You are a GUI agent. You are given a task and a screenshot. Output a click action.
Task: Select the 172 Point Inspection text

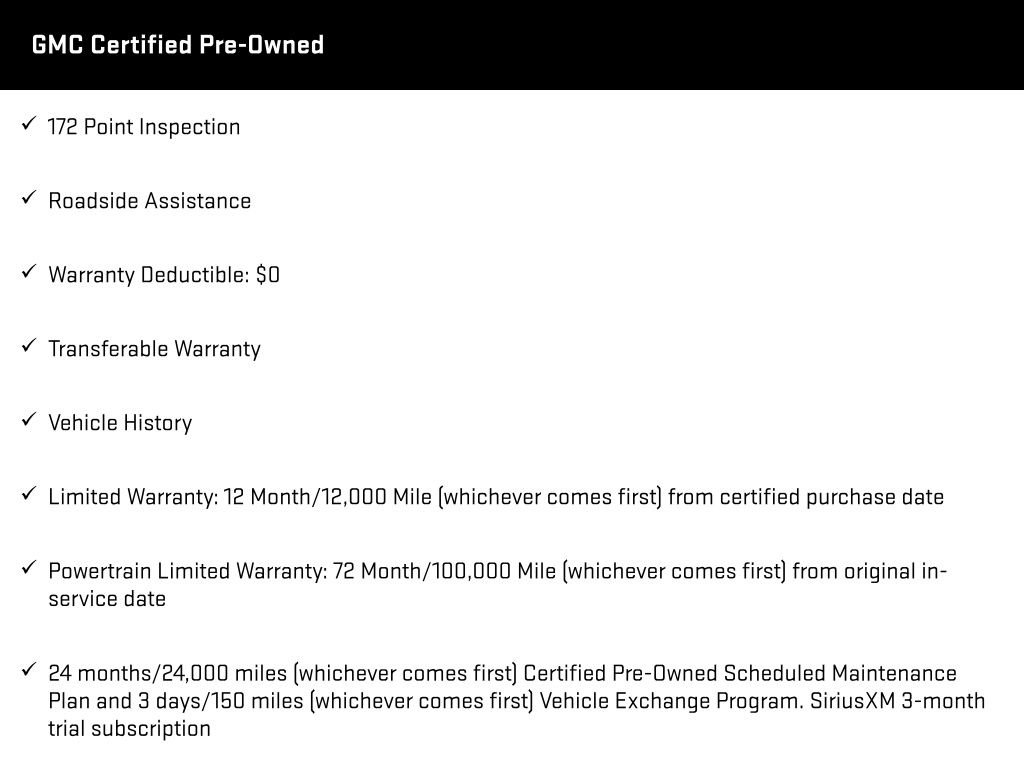click(144, 127)
